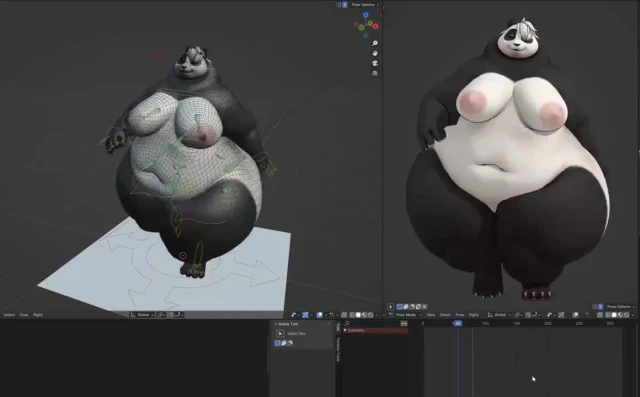Choose 'extend selection' mode icon in Active Tool
The height and width of the screenshot is (397, 640).
pos(284,343)
